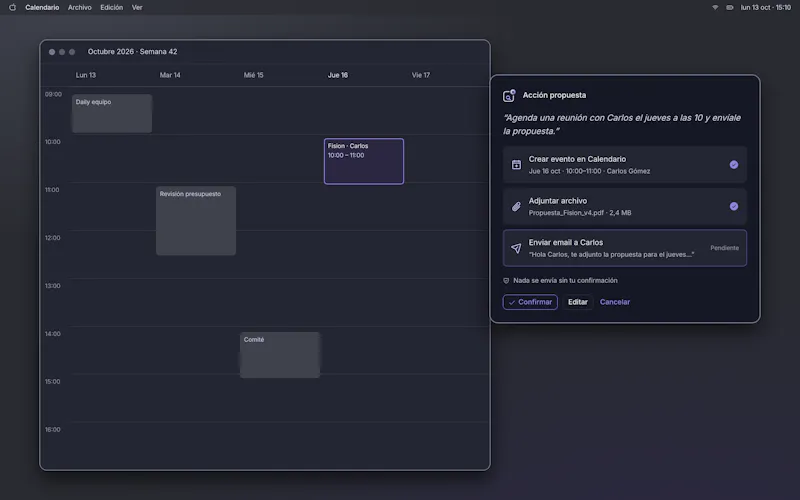The image size is (800, 500).
Task: Select the Enviar email a Carlos step
Action: (624, 248)
